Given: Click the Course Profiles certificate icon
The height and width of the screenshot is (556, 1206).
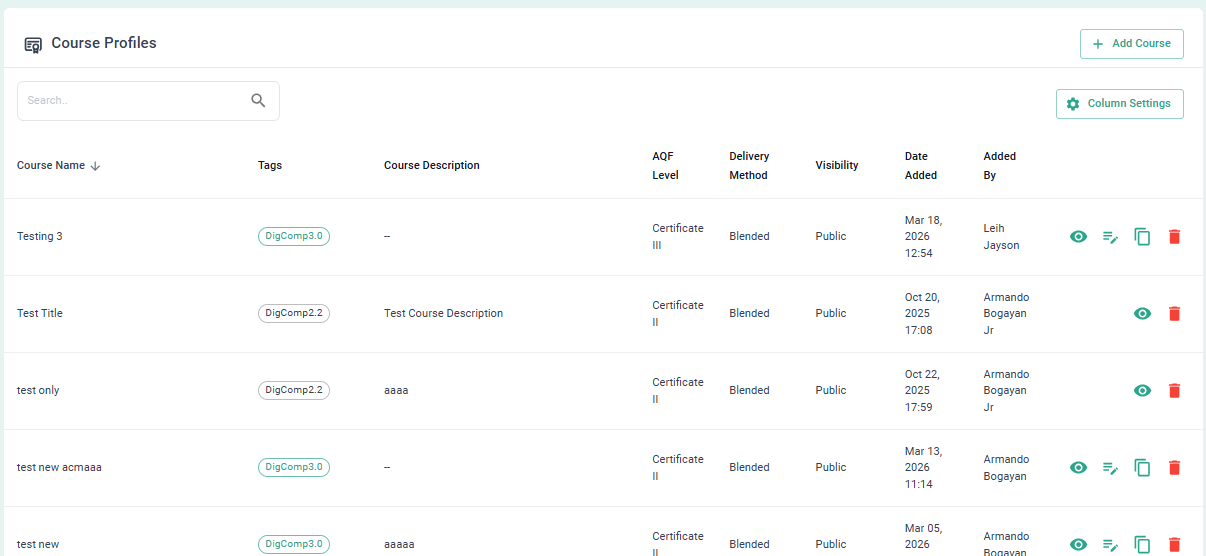Looking at the screenshot, I should (x=33, y=45).
